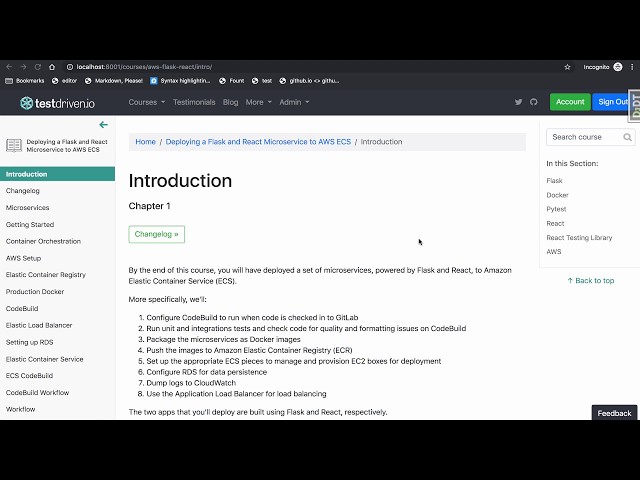Jump to the Flask section
The height and width of the screenshot is (480, 640).
(x=554, y=180)
